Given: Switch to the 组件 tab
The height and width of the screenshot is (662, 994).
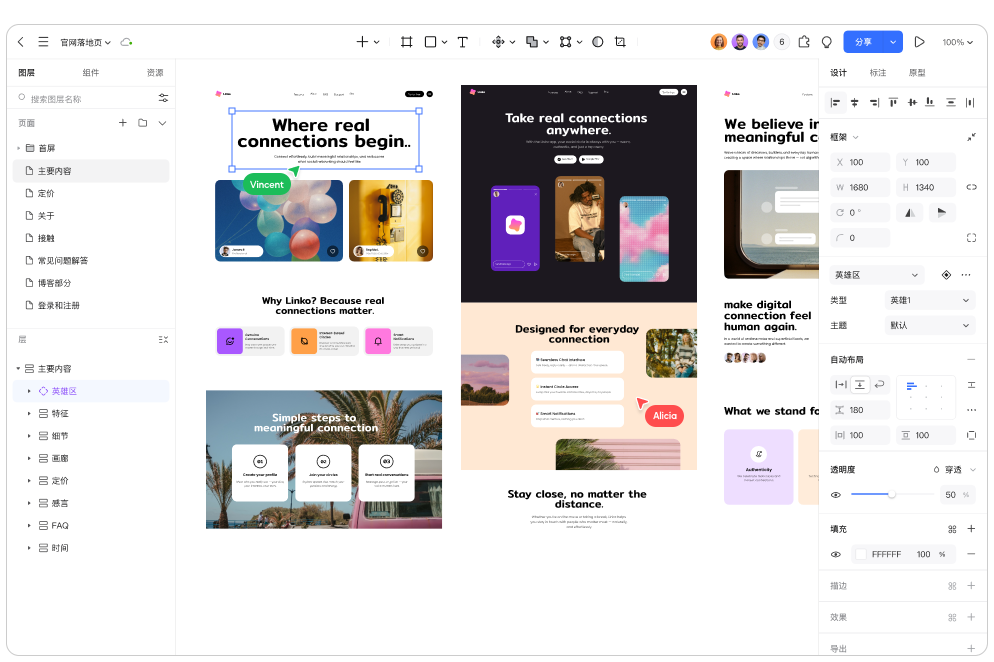Looking at the screenshot, I should coord(91,73).
